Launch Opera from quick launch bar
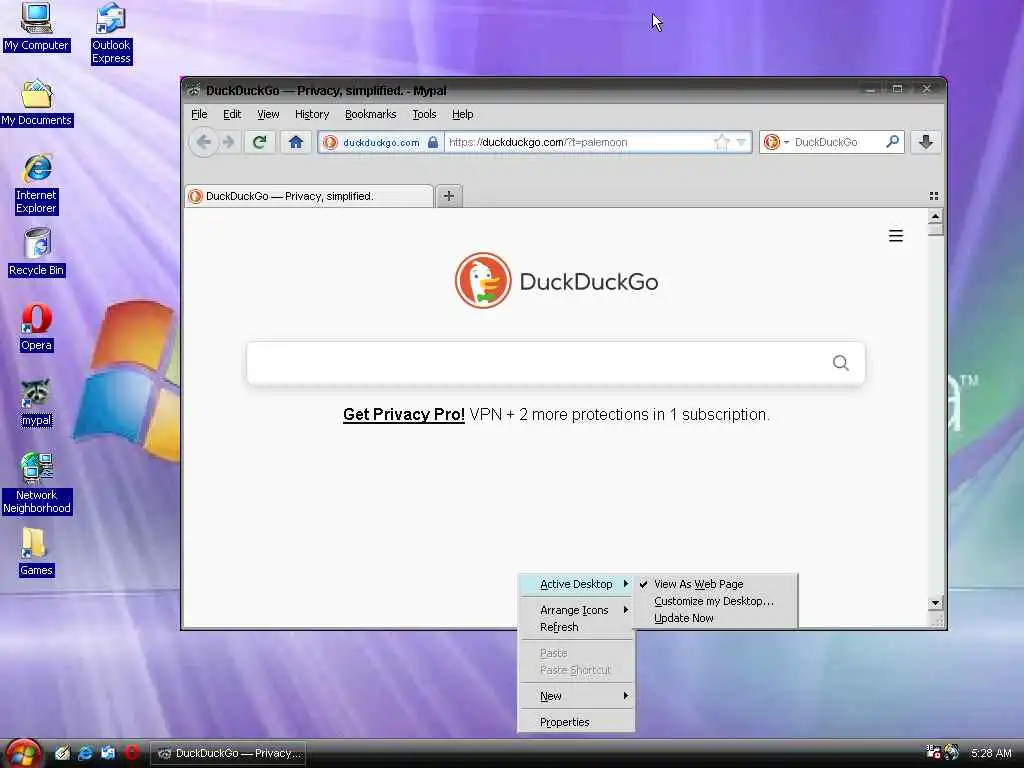 132,752
